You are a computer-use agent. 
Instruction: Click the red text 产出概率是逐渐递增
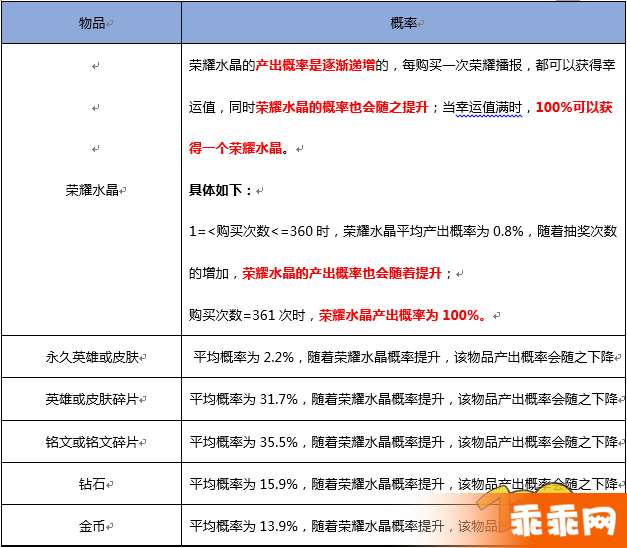(315, 65)
